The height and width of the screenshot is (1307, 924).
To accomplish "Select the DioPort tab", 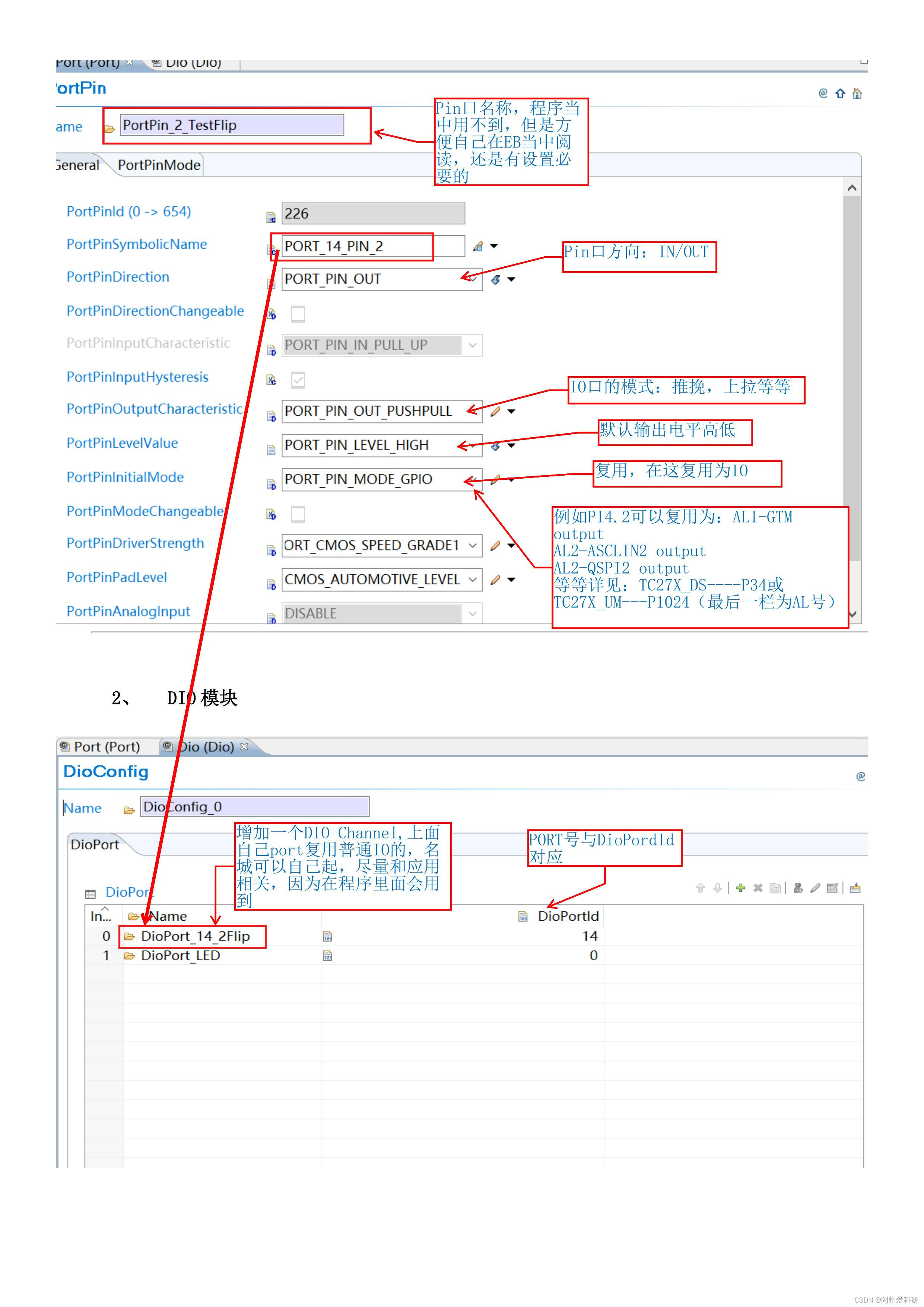I will pyautogui.click(x=95, y=844).
